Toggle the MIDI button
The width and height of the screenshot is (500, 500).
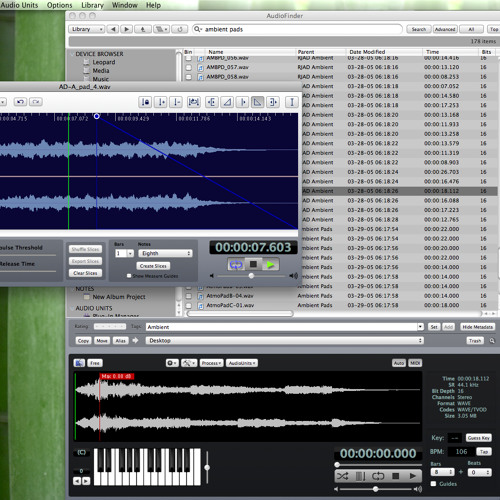pyautogui.click(x=415, y=363)
